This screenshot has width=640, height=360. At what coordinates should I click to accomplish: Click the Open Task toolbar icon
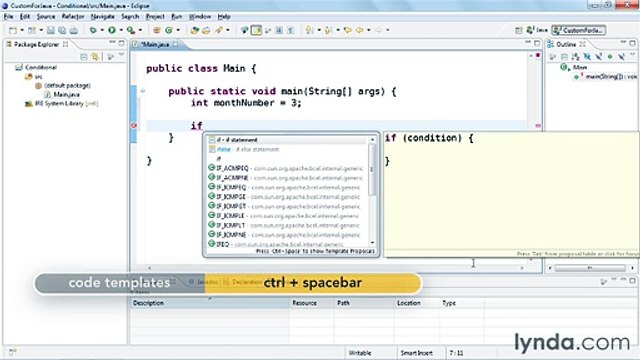tap(206, 30)
